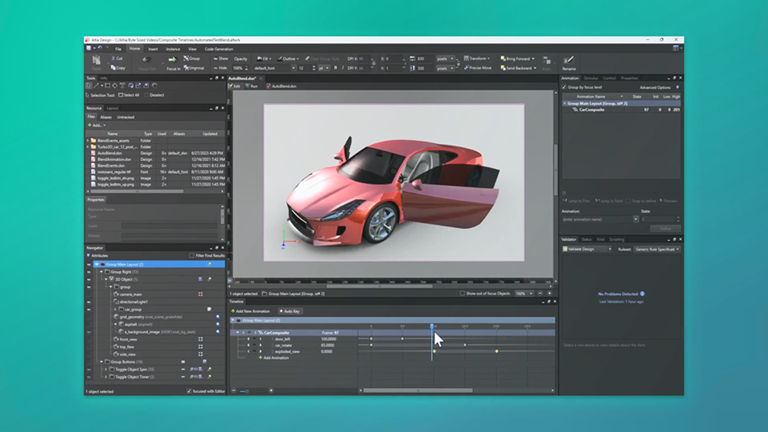This screenshot has width=768, height=432.
Task: Collapse the Group Main Layout tree node
Action: click(98, 264)
